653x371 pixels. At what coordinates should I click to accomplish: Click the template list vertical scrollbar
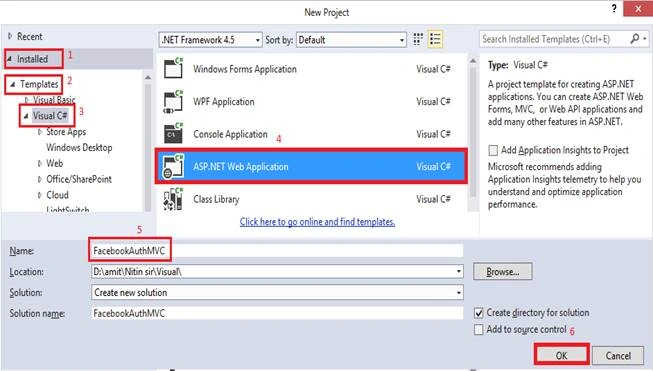tap(473, 133)
